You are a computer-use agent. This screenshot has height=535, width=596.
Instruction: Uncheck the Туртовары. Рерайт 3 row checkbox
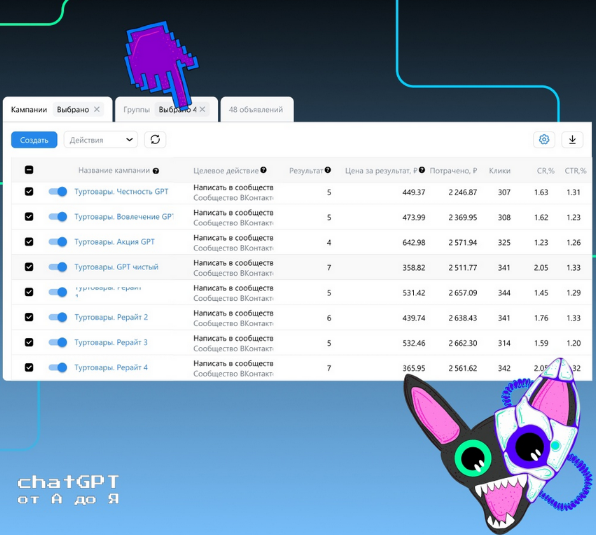pyautogui.click(x=29, y=342)
